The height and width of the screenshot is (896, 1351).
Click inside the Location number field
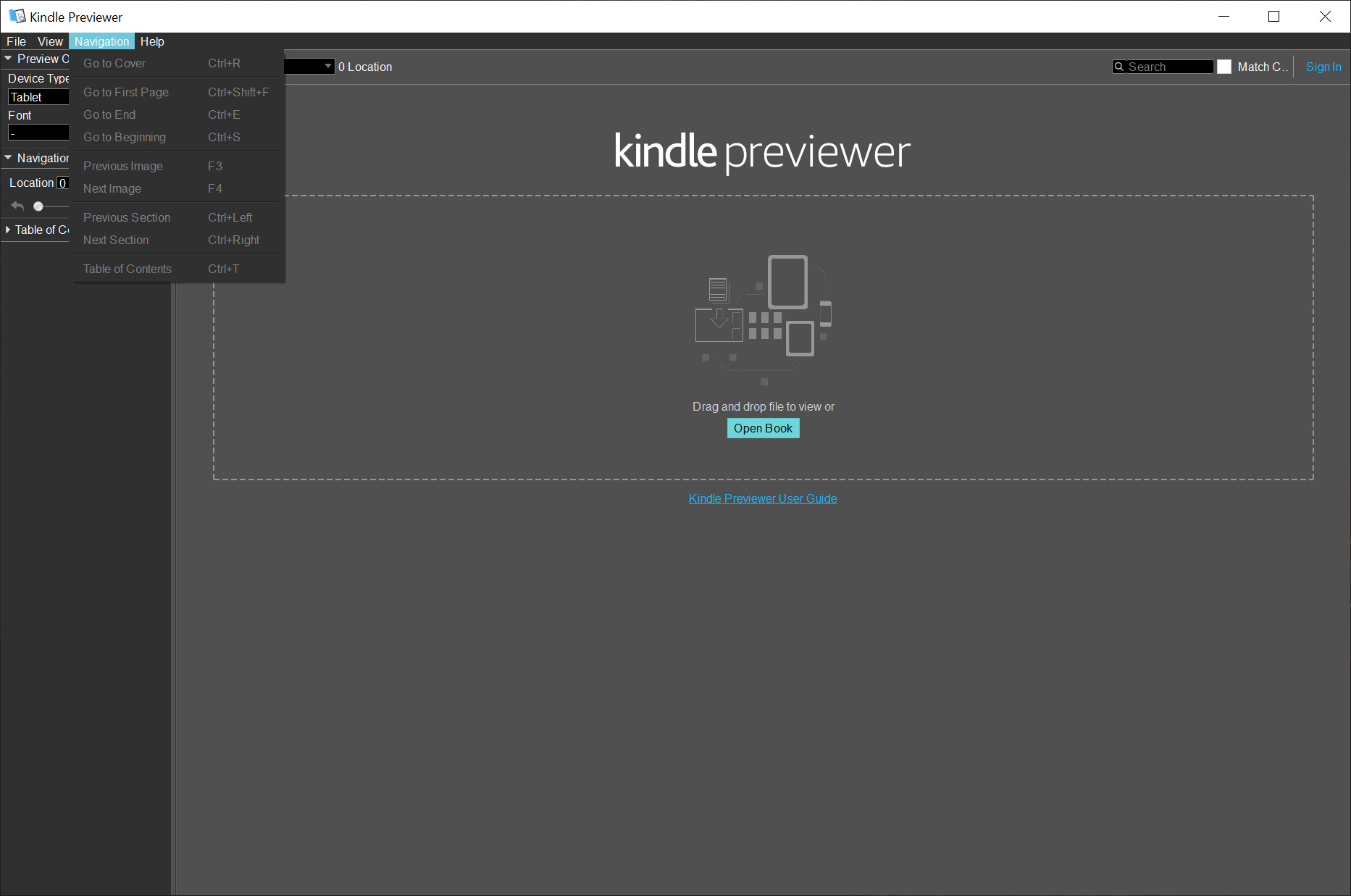click(64, 183)
